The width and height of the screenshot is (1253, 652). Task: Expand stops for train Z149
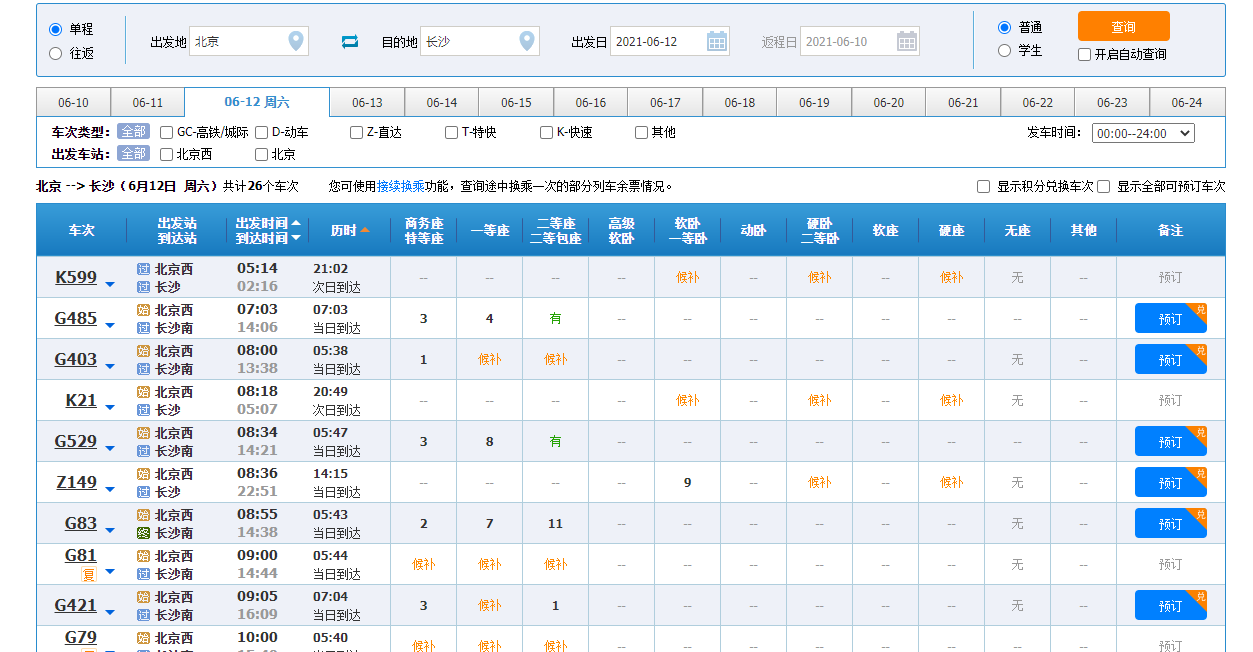[110, 491]
